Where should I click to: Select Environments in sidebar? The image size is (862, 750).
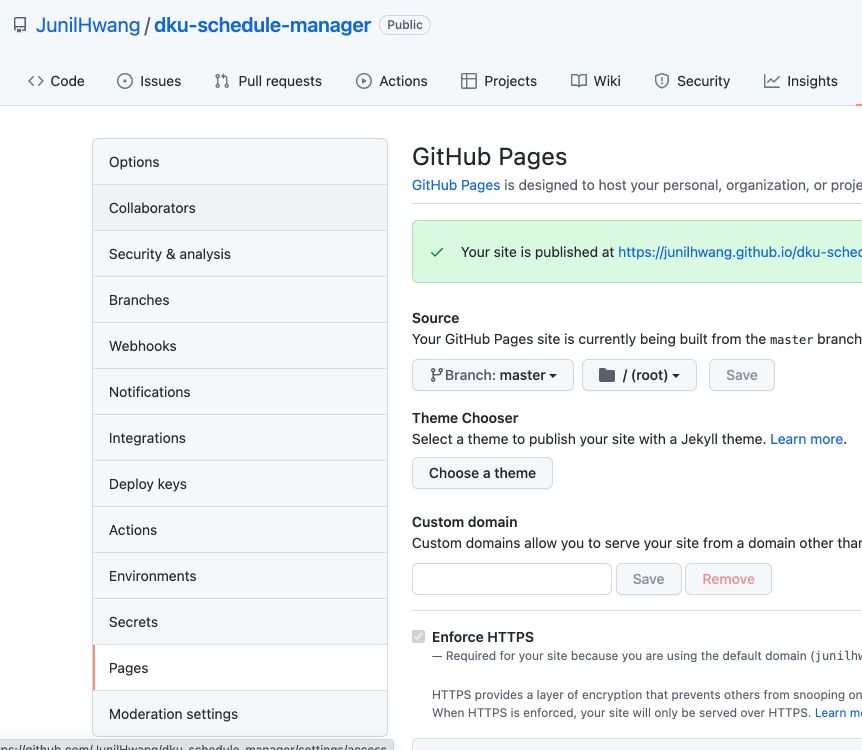click(x=240, y=576)
